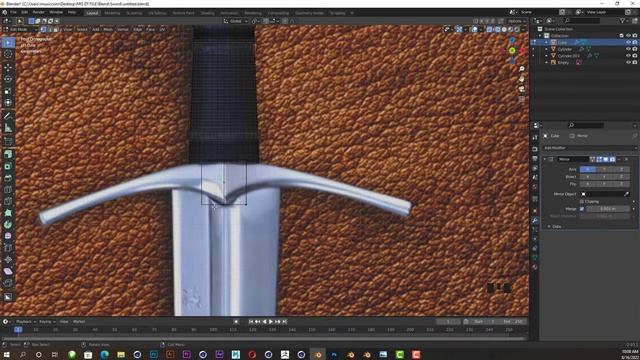640x360 pixels.
Task: Open the Window menu
Action: click(x=56, y=12)
